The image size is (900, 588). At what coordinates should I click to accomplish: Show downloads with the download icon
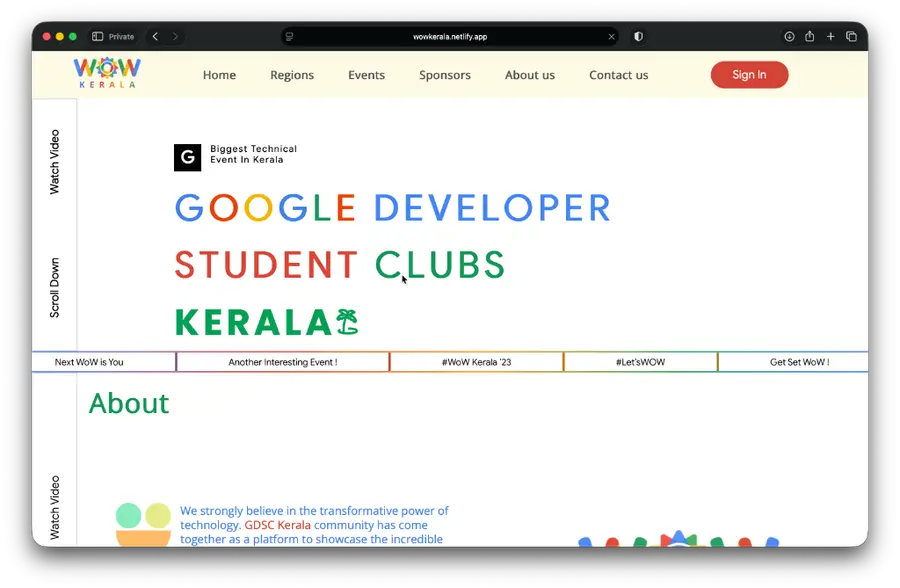(789, 36)
